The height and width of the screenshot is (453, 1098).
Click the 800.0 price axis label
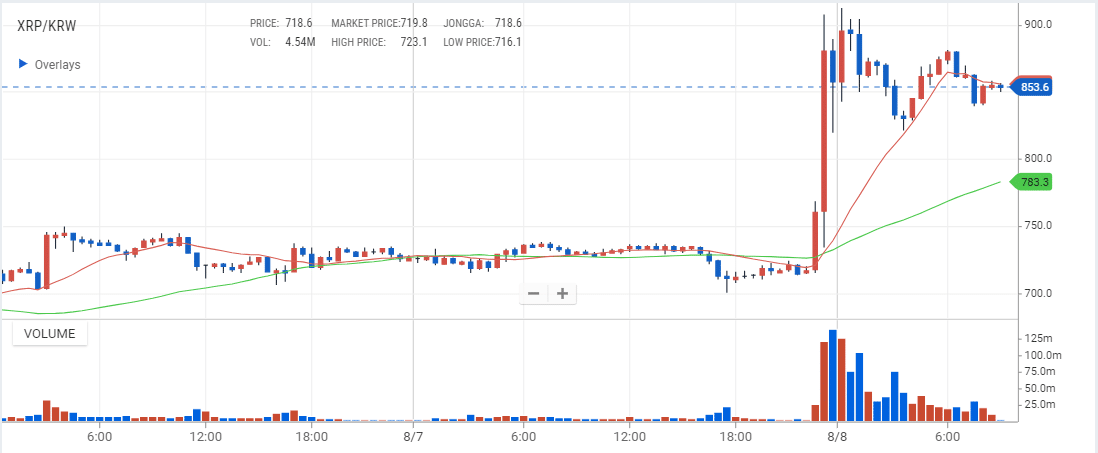coord(1038,158)
